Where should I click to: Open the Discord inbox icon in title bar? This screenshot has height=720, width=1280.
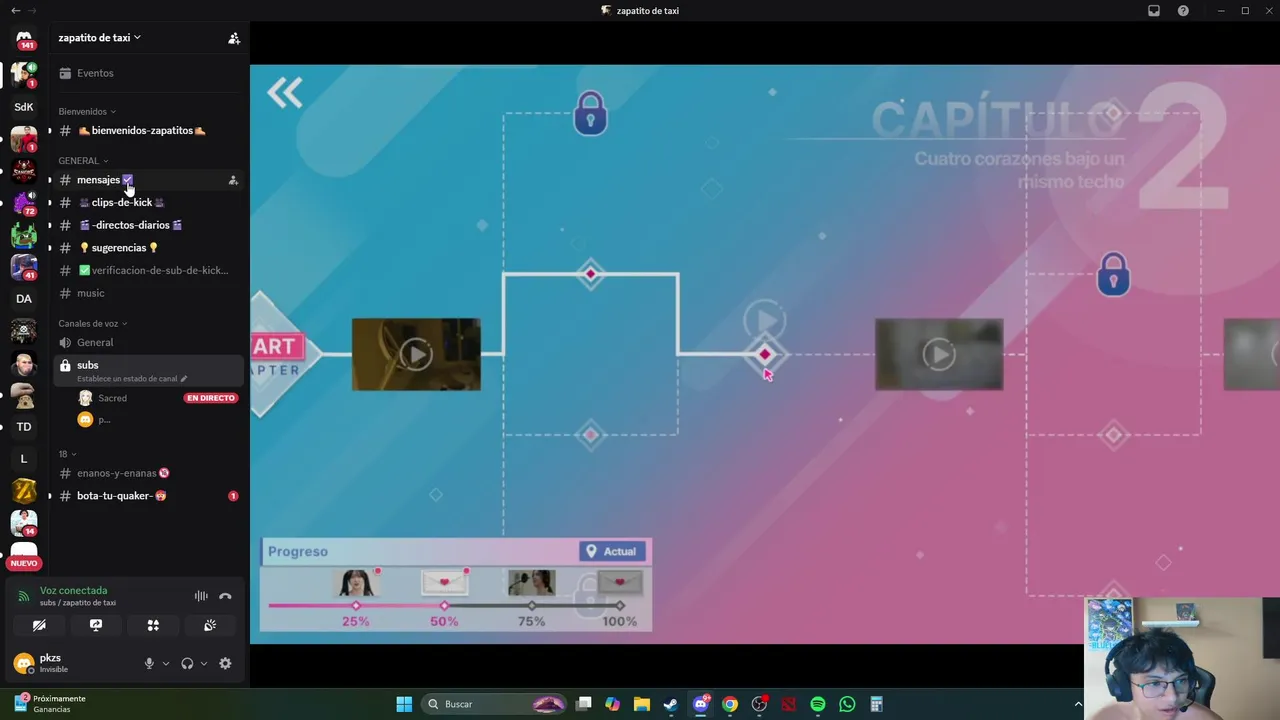pyautogui.click(x=1154, y=11)
